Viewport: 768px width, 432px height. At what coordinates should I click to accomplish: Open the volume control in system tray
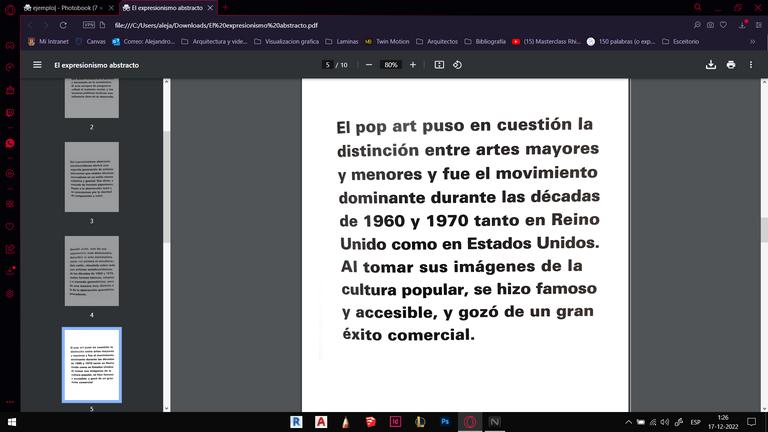point(665,422)
